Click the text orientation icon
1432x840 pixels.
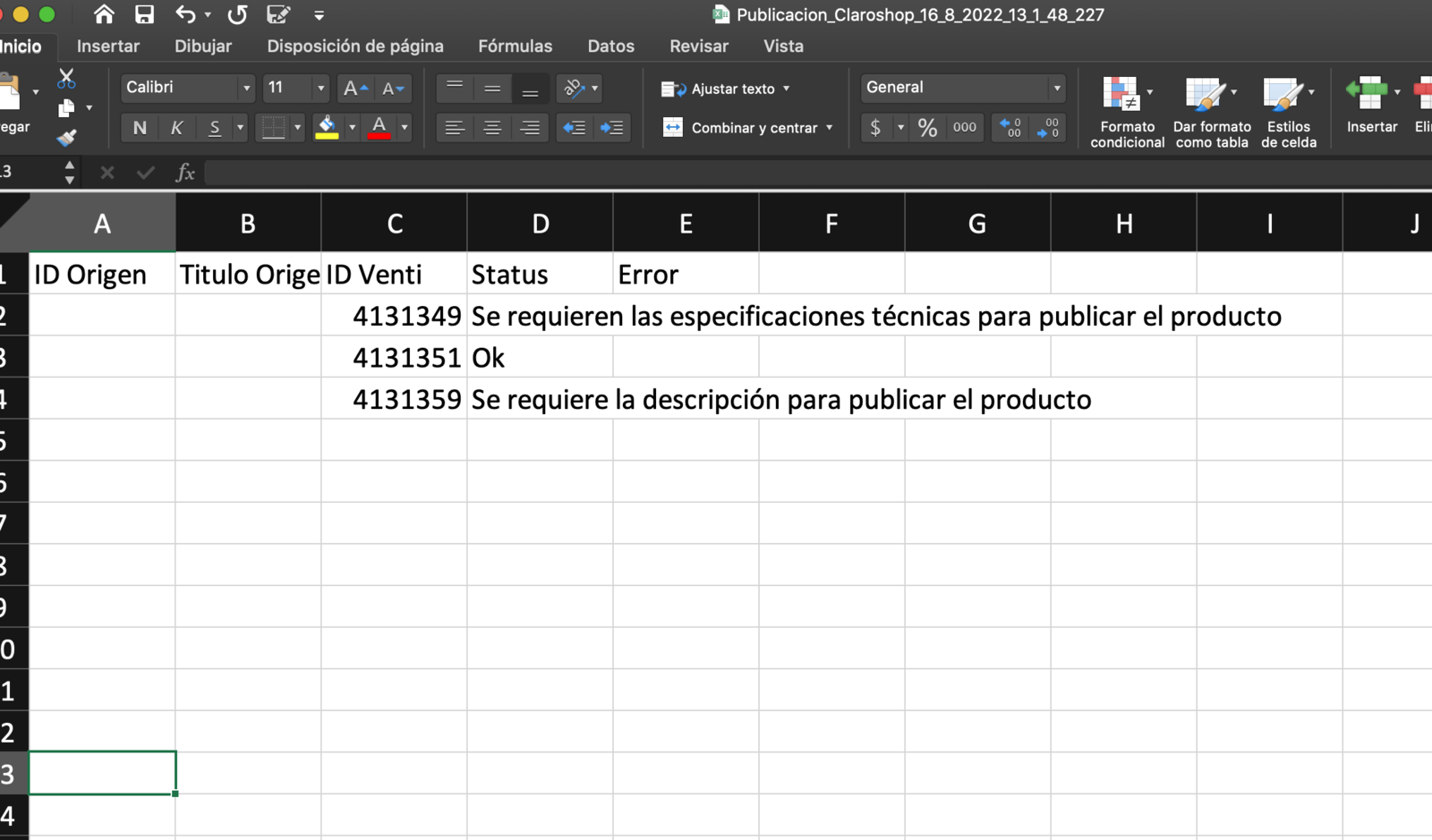[x=574, y=88]
